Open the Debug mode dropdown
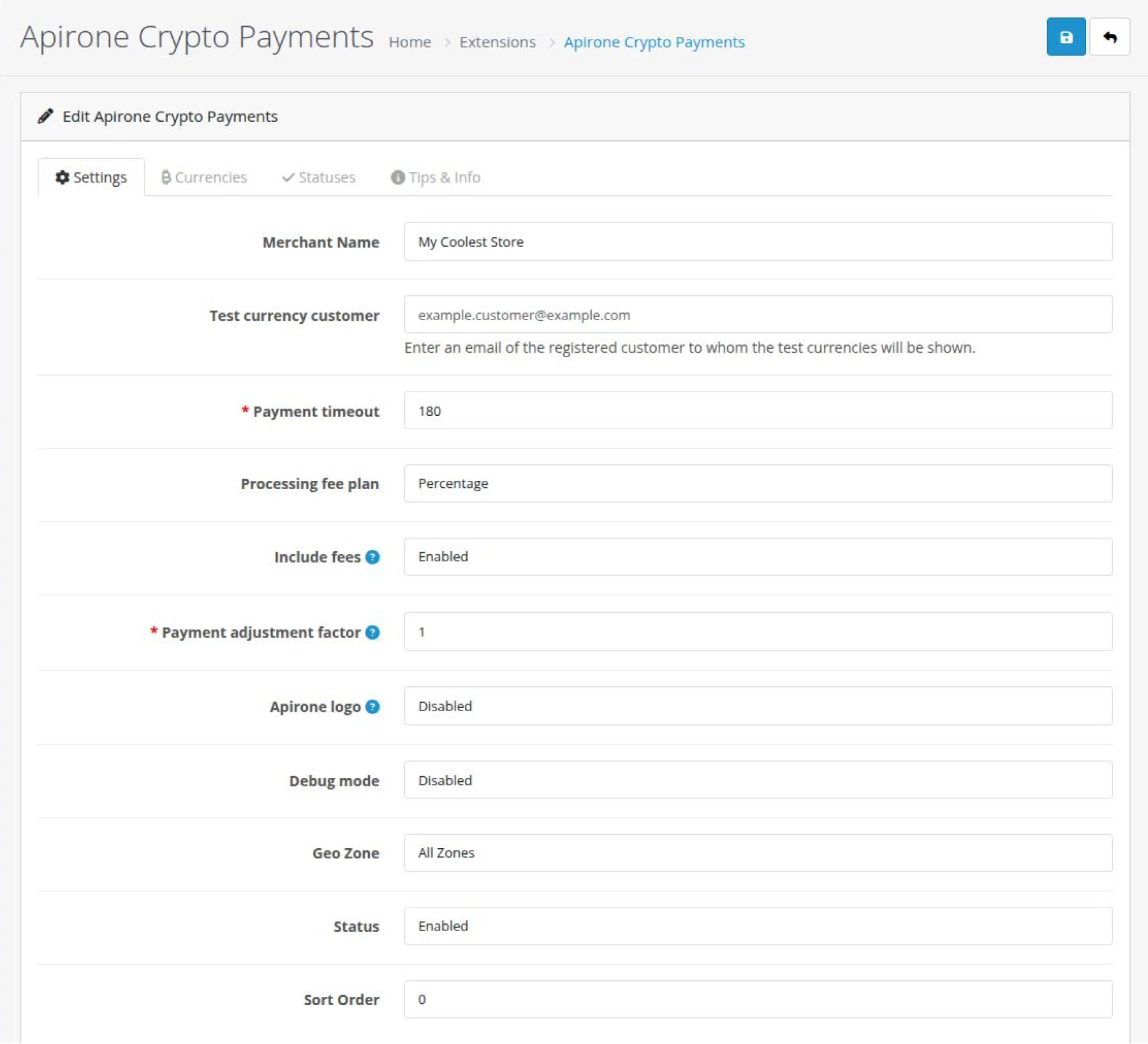This screenshot has width=1148, height=1044. point(758,780)
